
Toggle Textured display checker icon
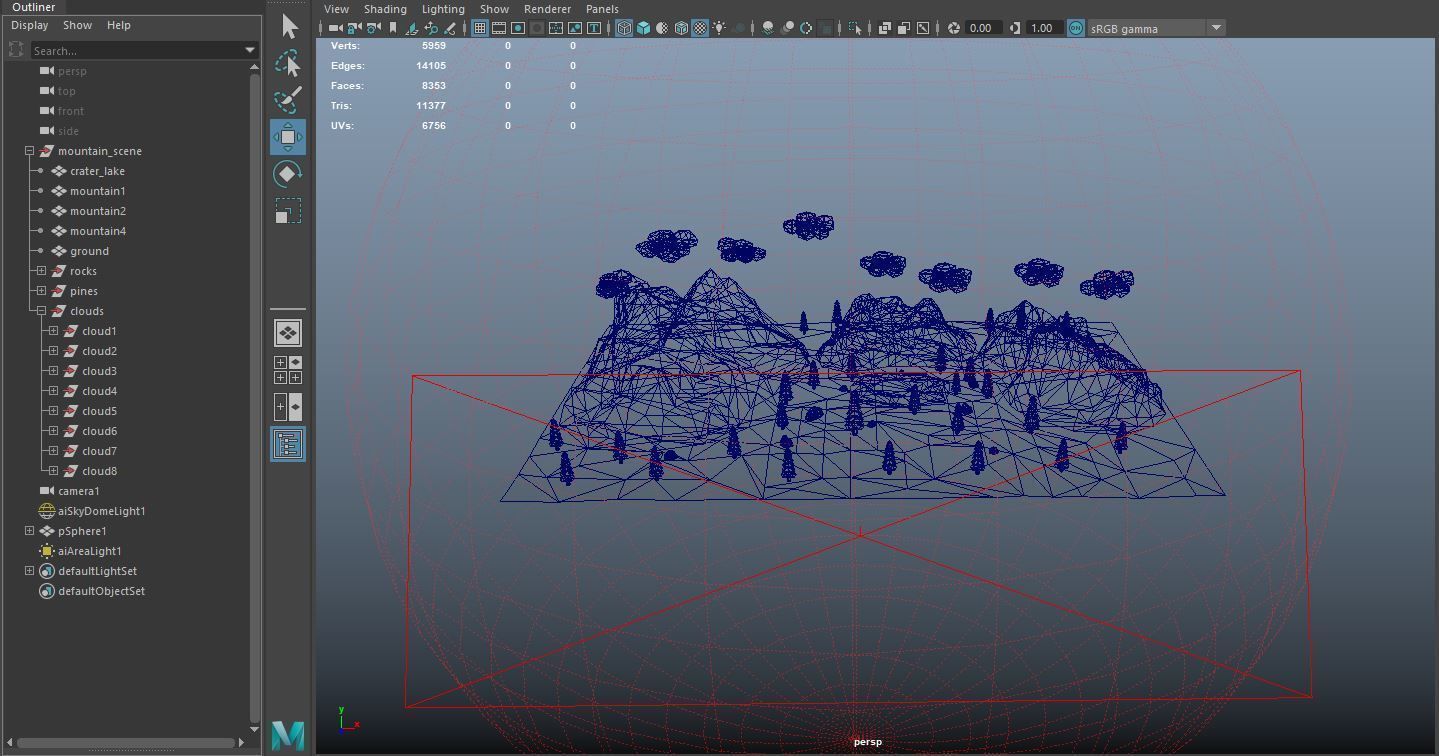[699, 28]
